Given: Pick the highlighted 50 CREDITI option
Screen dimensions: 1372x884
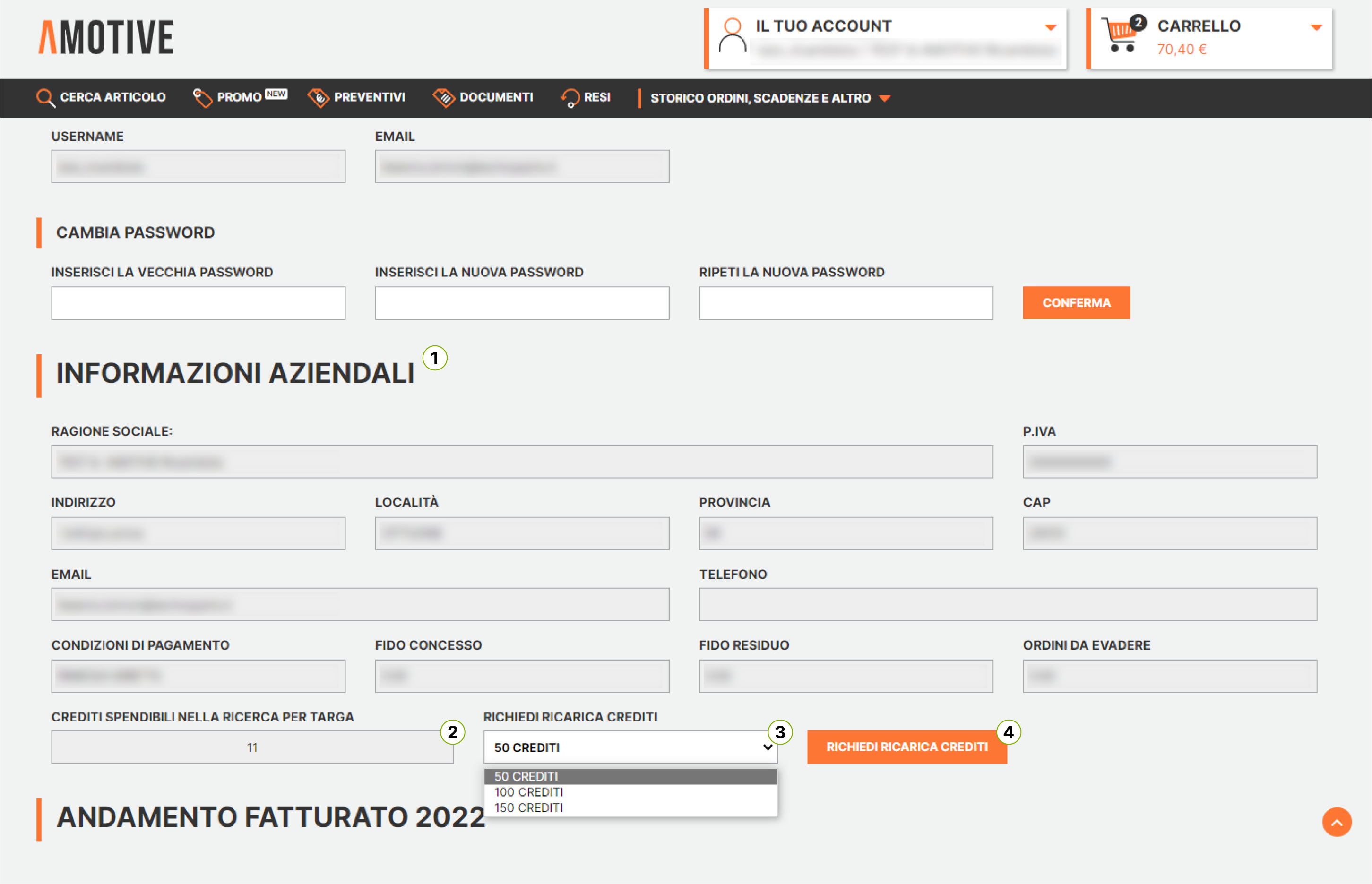Looking at the screenshot, I should point(526,776).
